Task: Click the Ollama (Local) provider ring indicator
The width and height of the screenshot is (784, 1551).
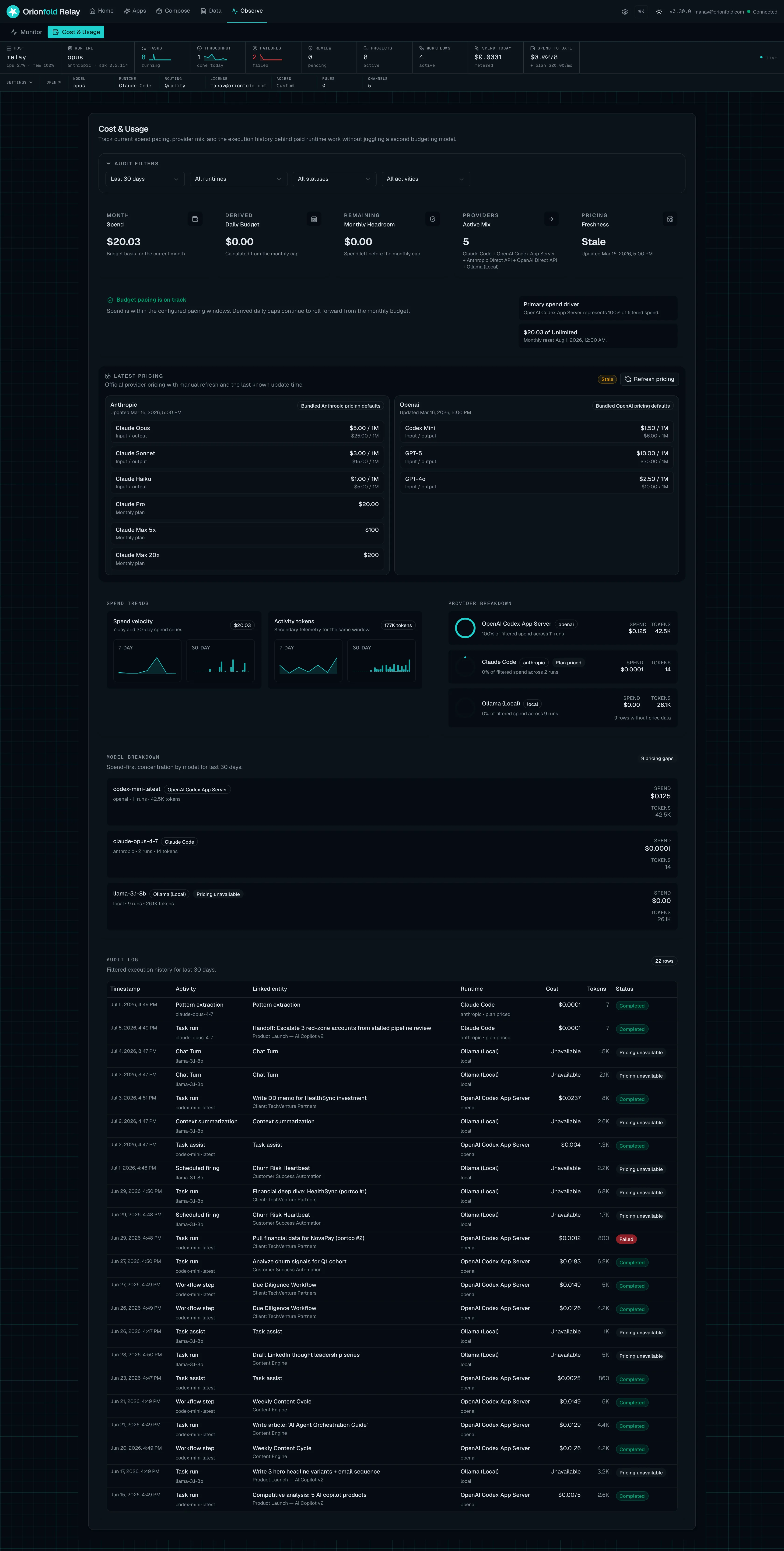Action: 465,708
